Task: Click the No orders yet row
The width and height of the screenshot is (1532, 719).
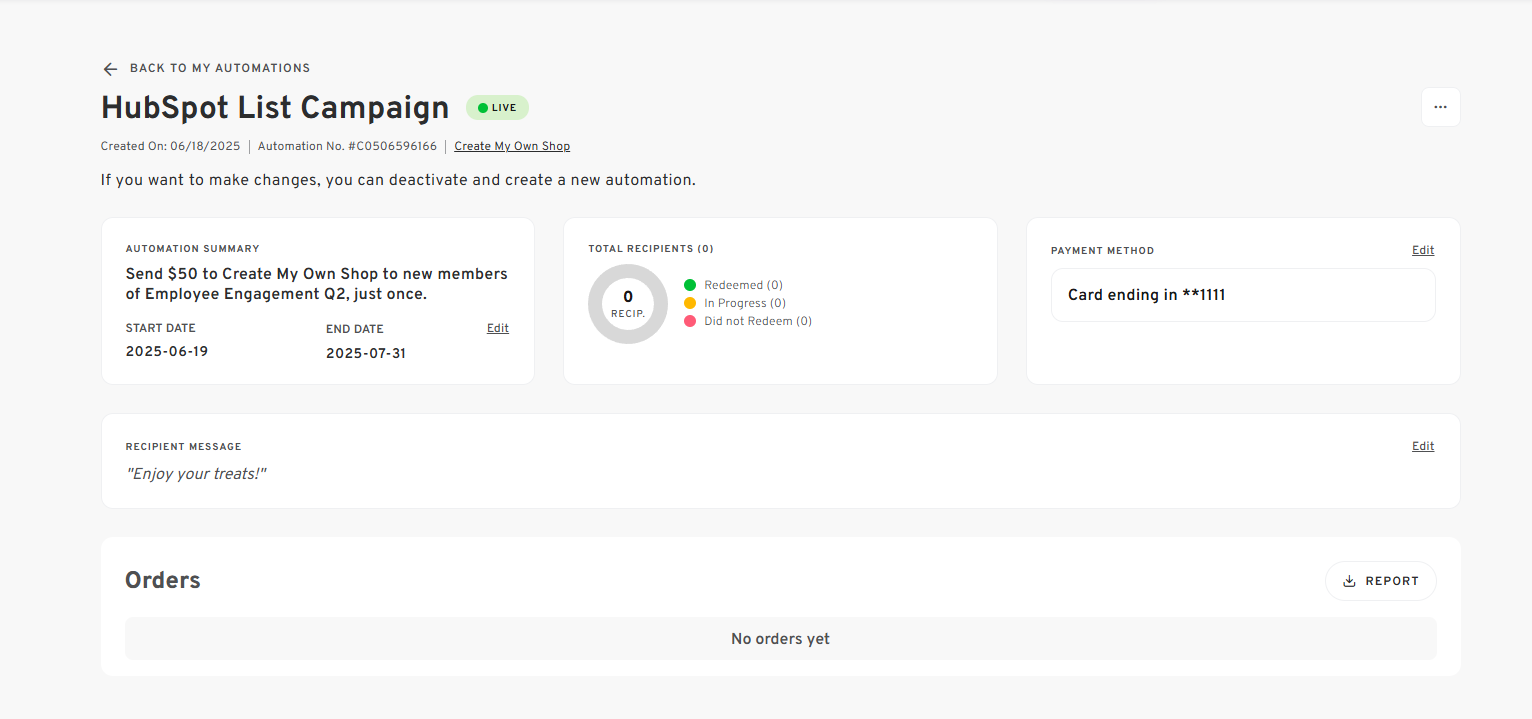Action: (780, 638)
